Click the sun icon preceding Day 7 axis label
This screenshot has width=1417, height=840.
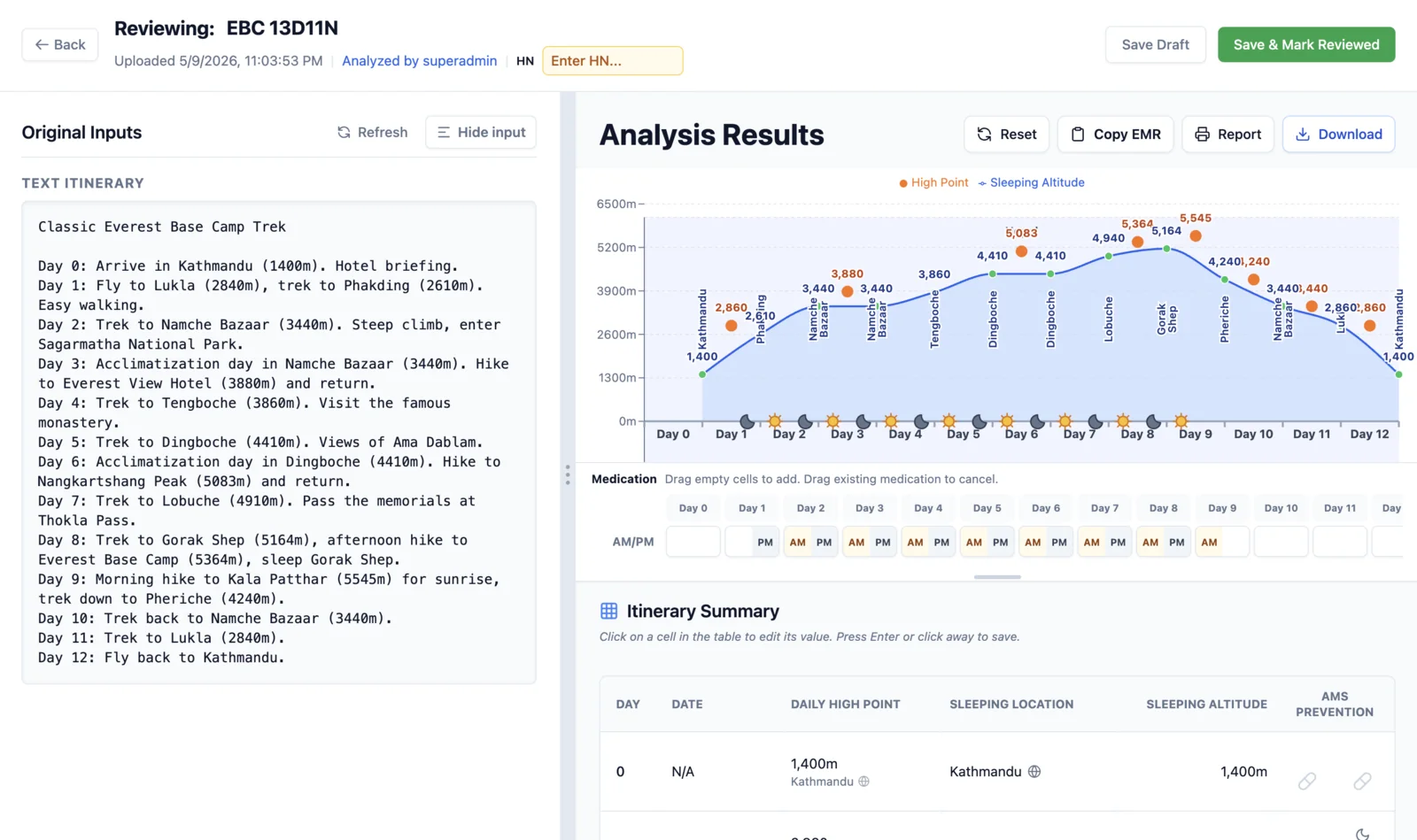click(1065, 421)
